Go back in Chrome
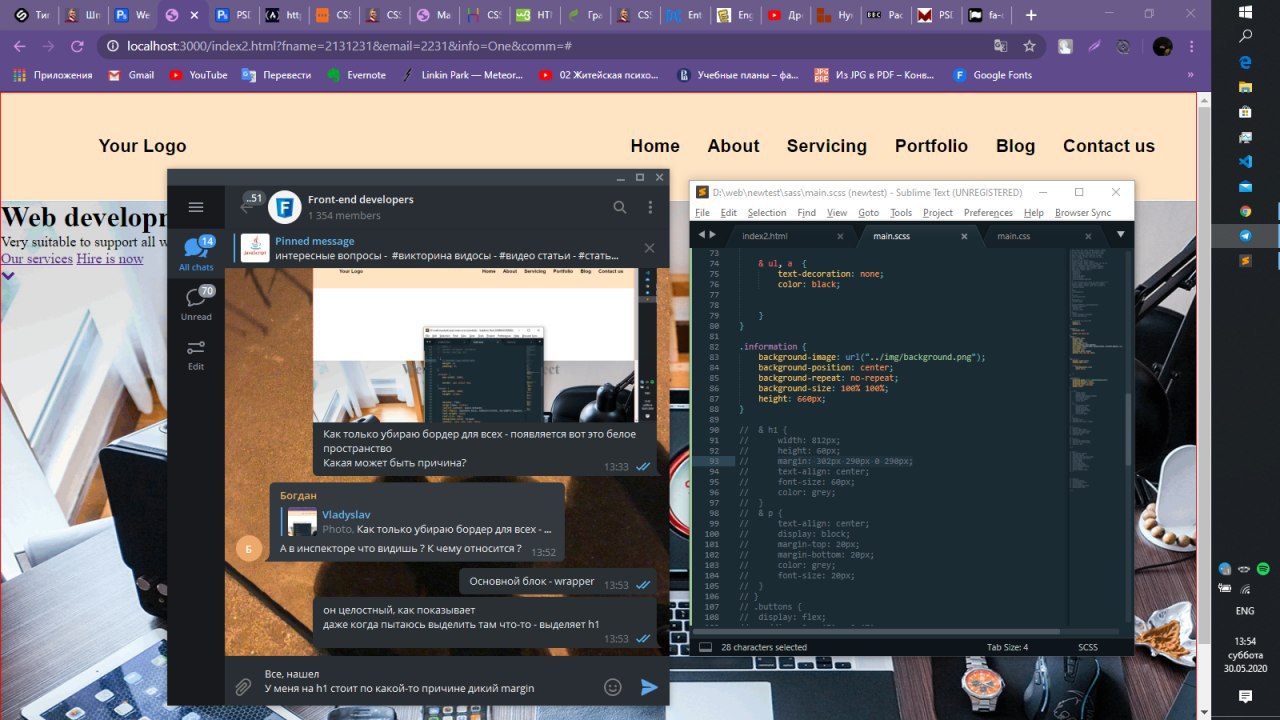Screen dimensions: 1280x720 tap(20, 46)
